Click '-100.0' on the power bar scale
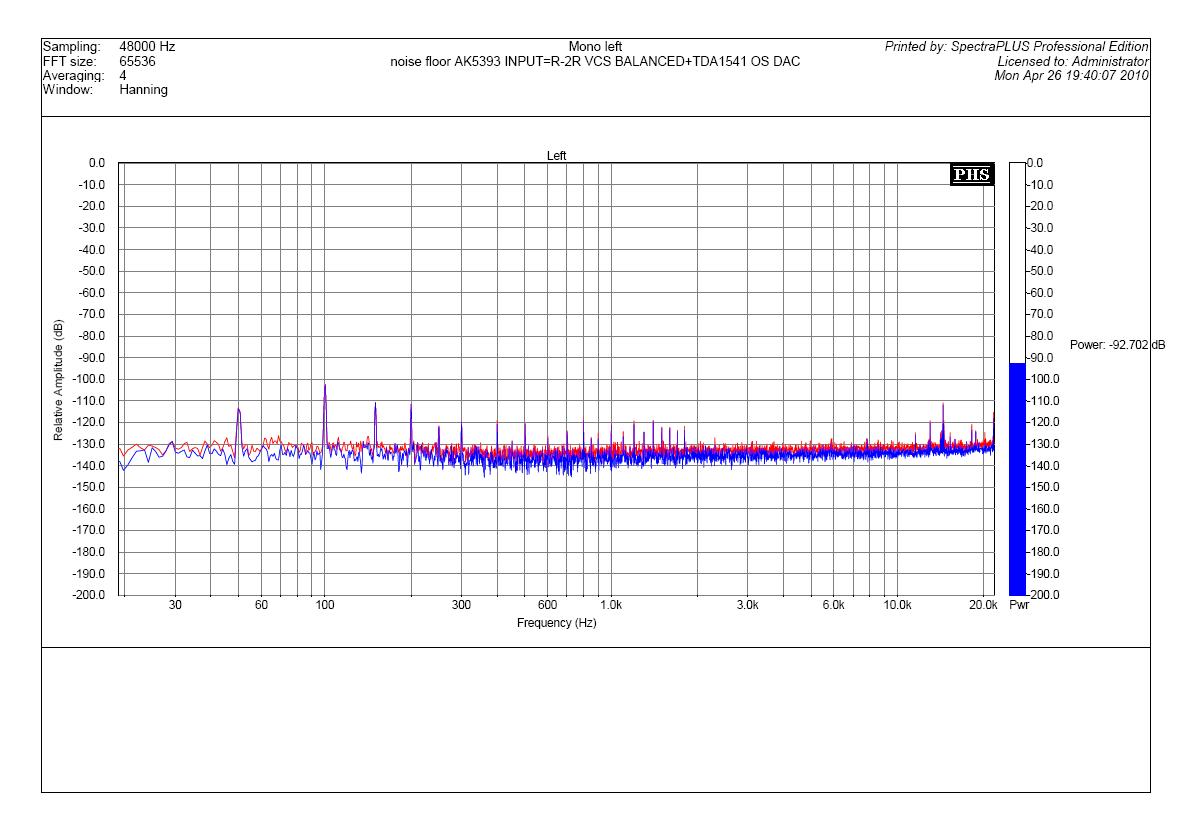Image resolution: width=1181 pixels, height=819 pixels. pos(1042,379)
